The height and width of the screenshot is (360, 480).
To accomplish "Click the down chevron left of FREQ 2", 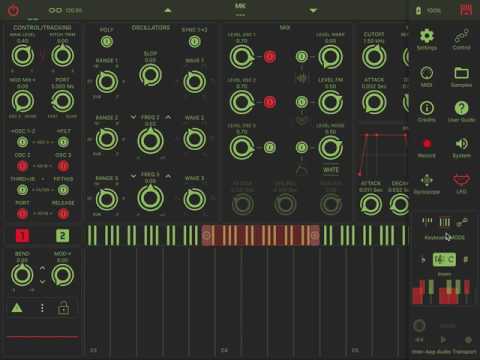I will pos(133,117).
